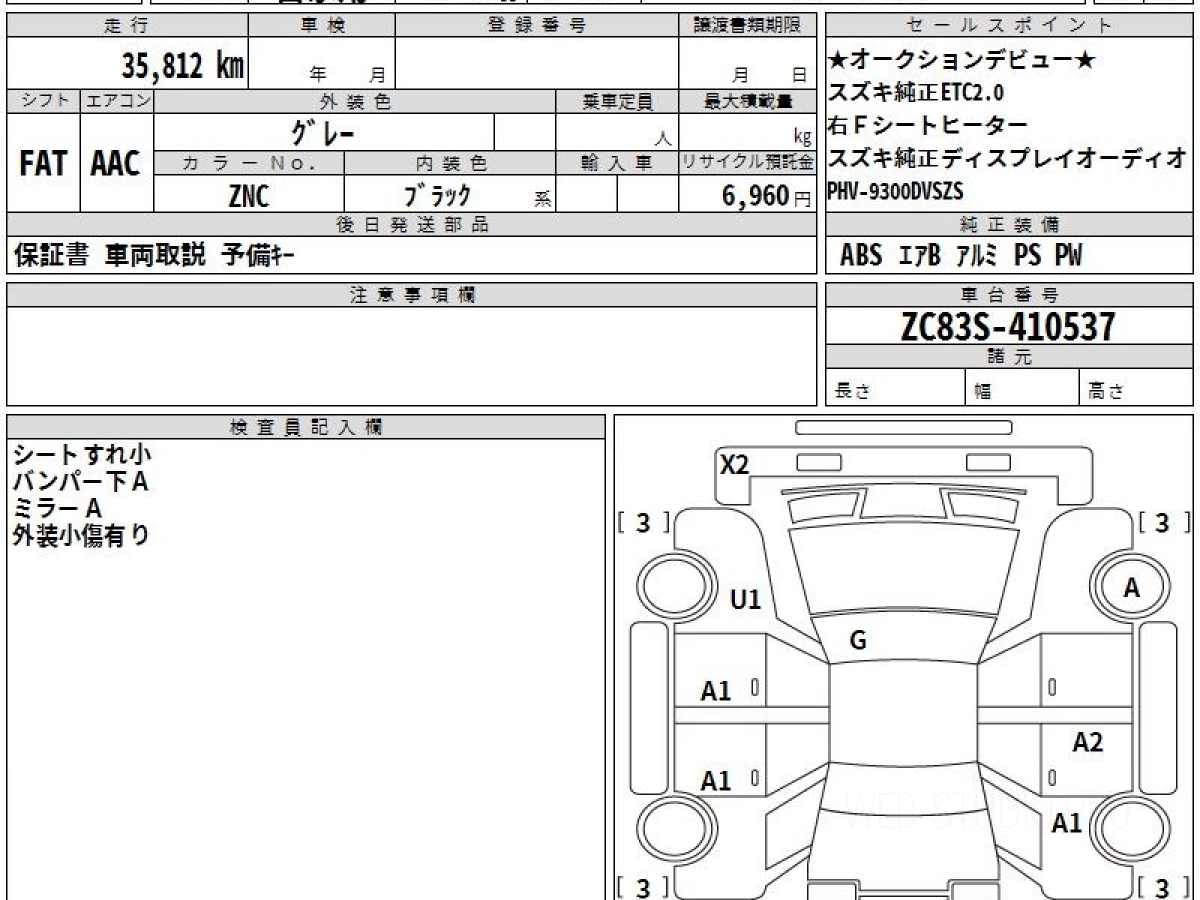
Task: Click the 車台番号 header
Action: [1010, 295]
